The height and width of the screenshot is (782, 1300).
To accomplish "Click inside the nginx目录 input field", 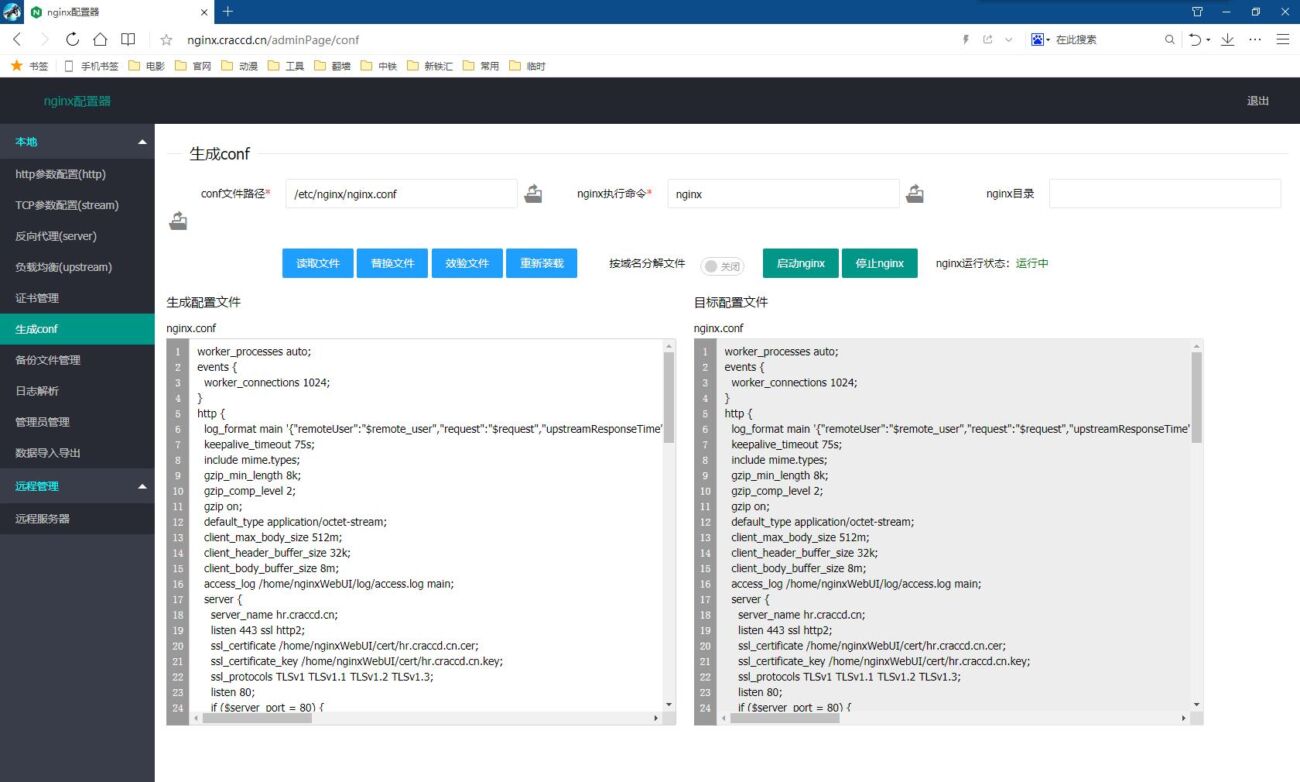I will (1164, 193).
